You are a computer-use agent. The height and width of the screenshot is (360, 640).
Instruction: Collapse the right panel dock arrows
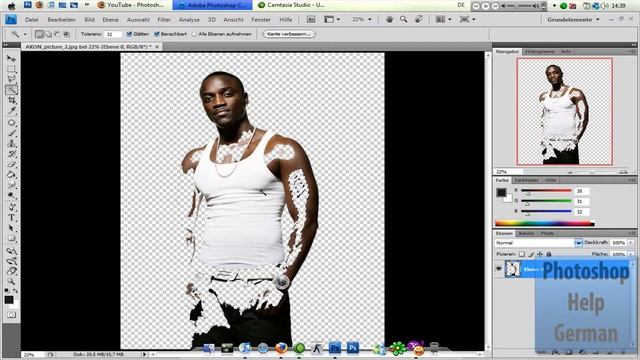pos(633,44)
